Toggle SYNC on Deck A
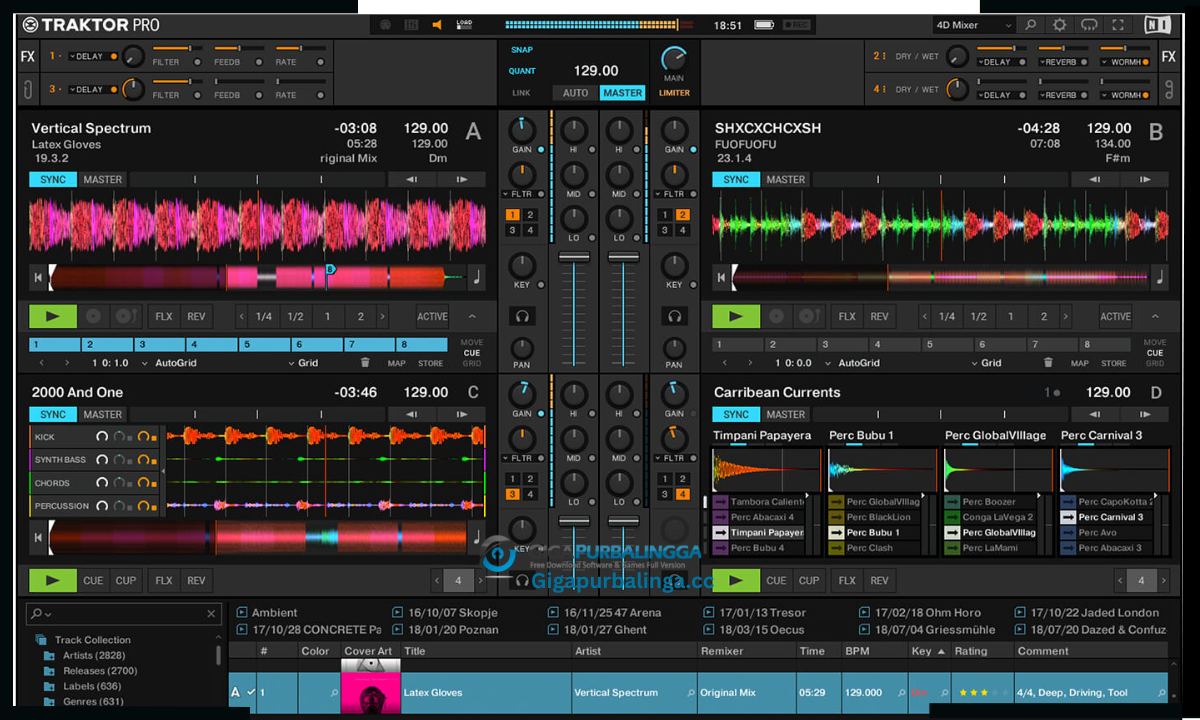The width and height of the screenshot is (1200, 720). [x=53, y=180]
